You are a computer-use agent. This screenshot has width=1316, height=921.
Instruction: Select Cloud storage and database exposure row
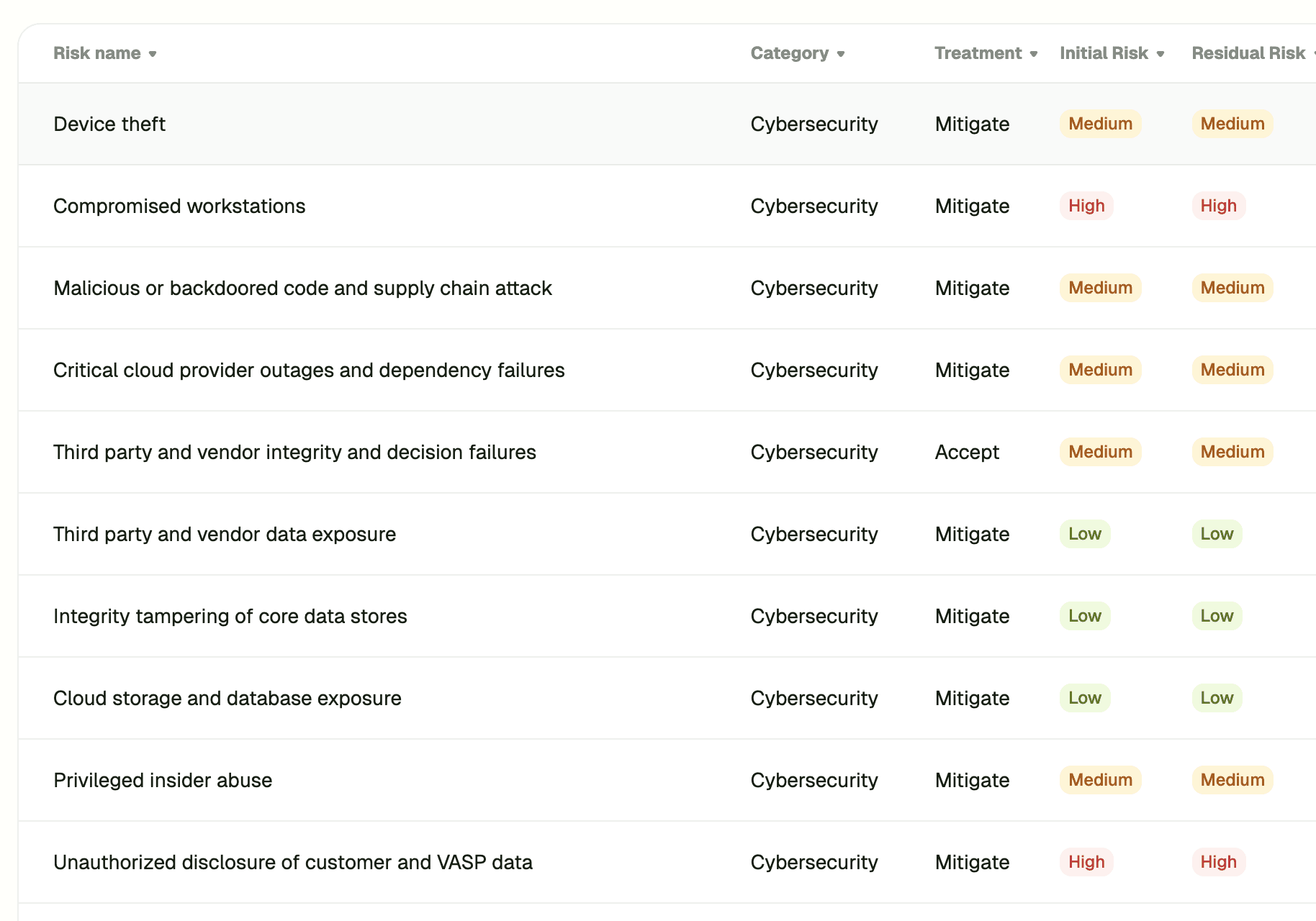(667, 698)
